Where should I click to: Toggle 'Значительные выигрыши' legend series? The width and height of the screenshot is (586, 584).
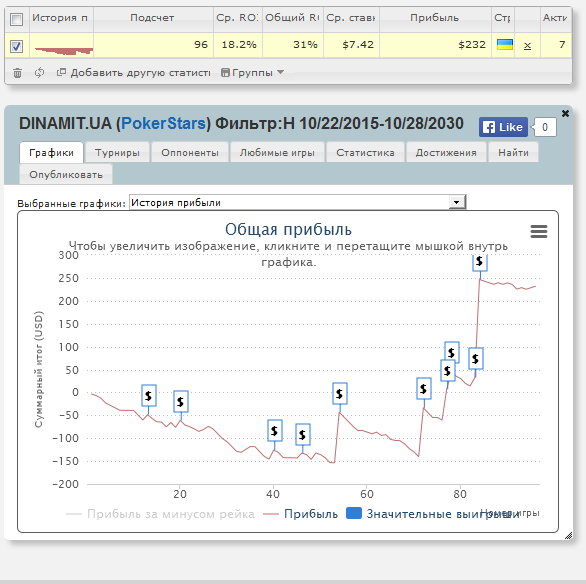point(432,514)
